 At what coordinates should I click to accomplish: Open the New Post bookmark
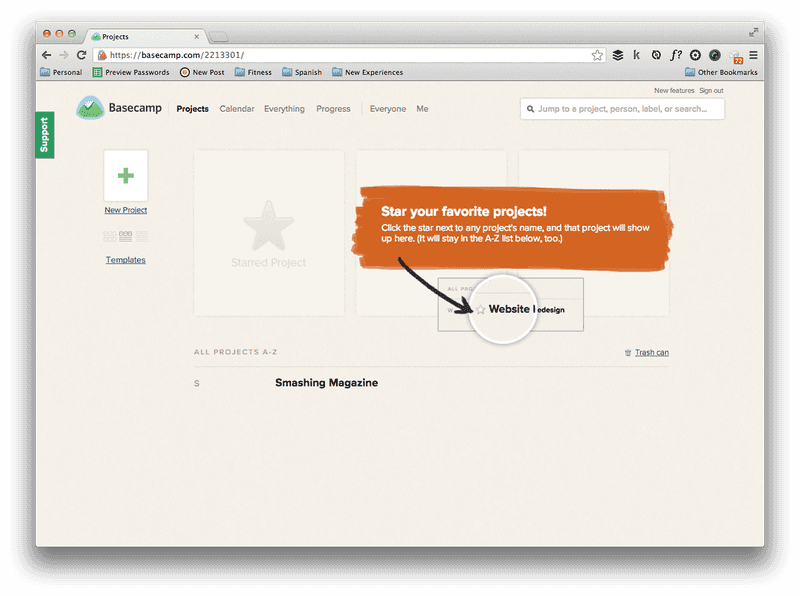point(202,72)
